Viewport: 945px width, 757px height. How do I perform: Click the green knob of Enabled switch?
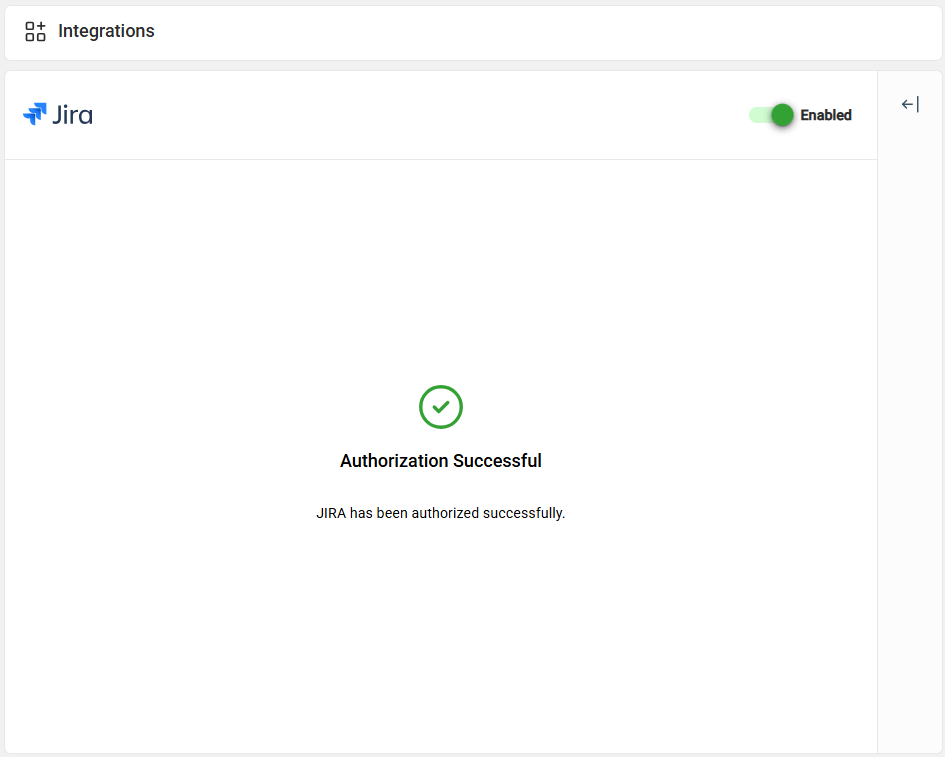pos(782,115)
